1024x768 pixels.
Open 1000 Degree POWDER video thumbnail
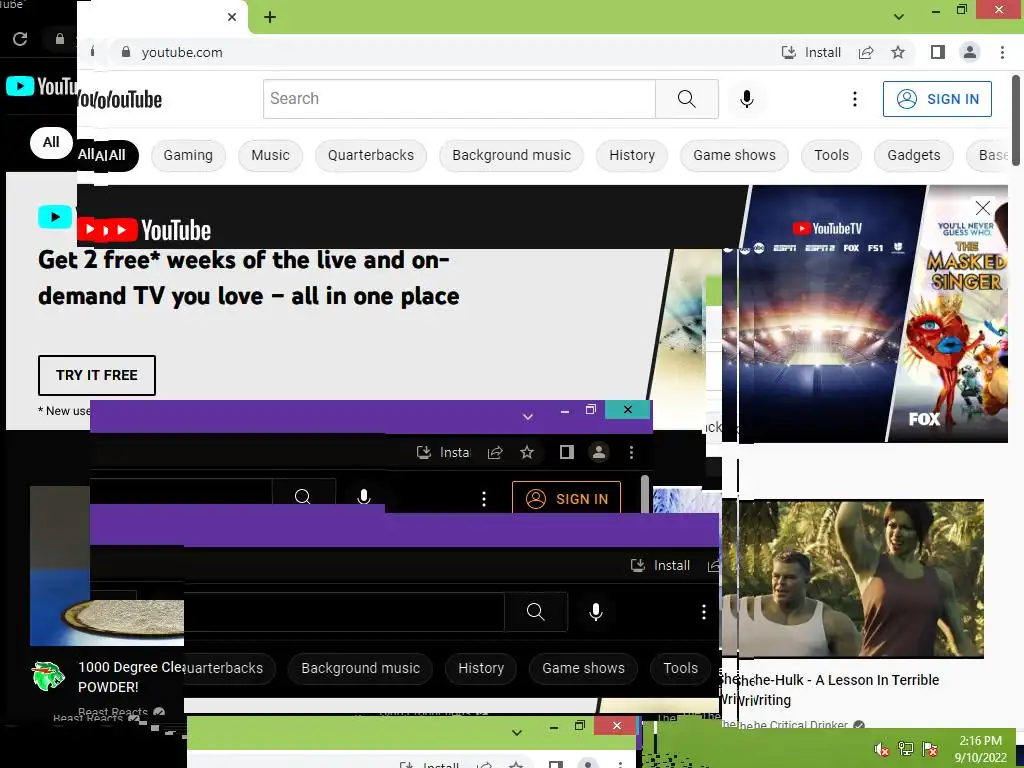pyautogui.click(x=106, y=566)
